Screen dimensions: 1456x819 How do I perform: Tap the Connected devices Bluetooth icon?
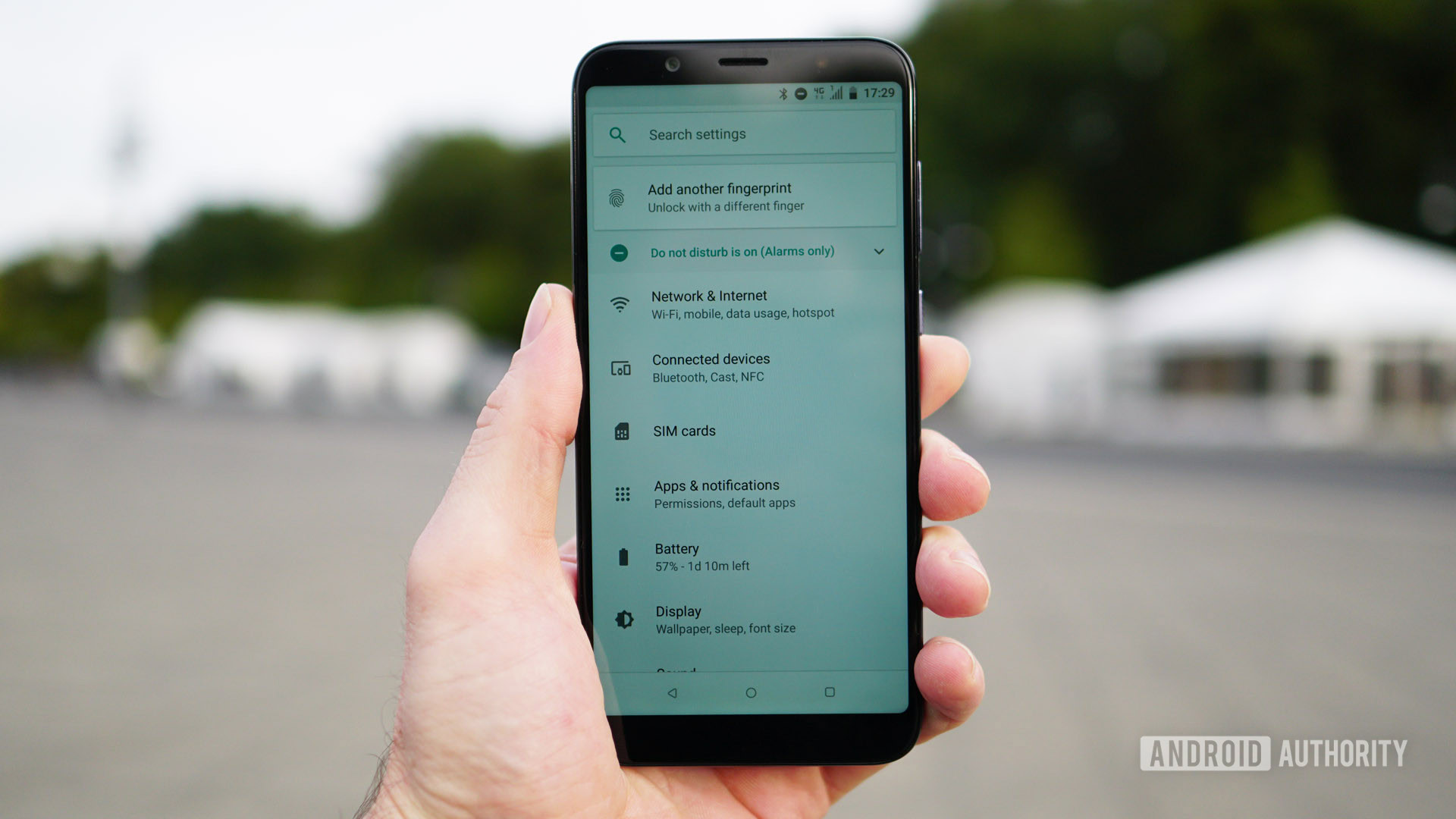point(620,368)
